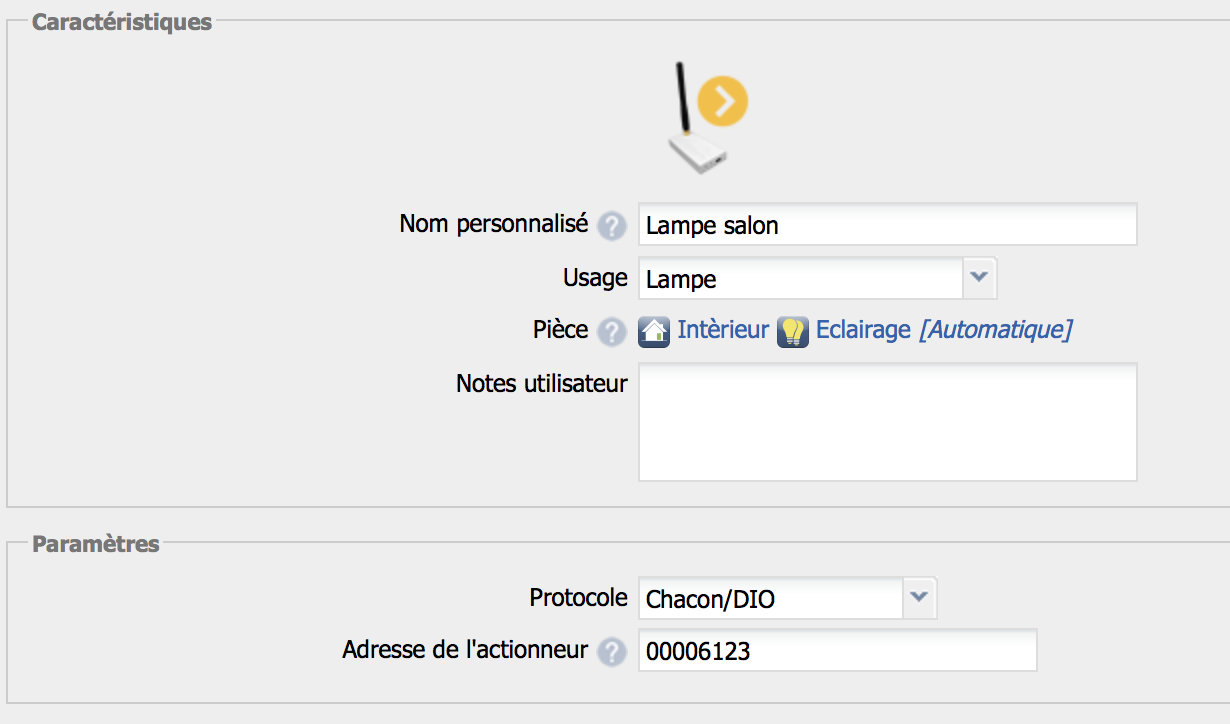Open help for Nom personnalisé

(x=611, y=227)
